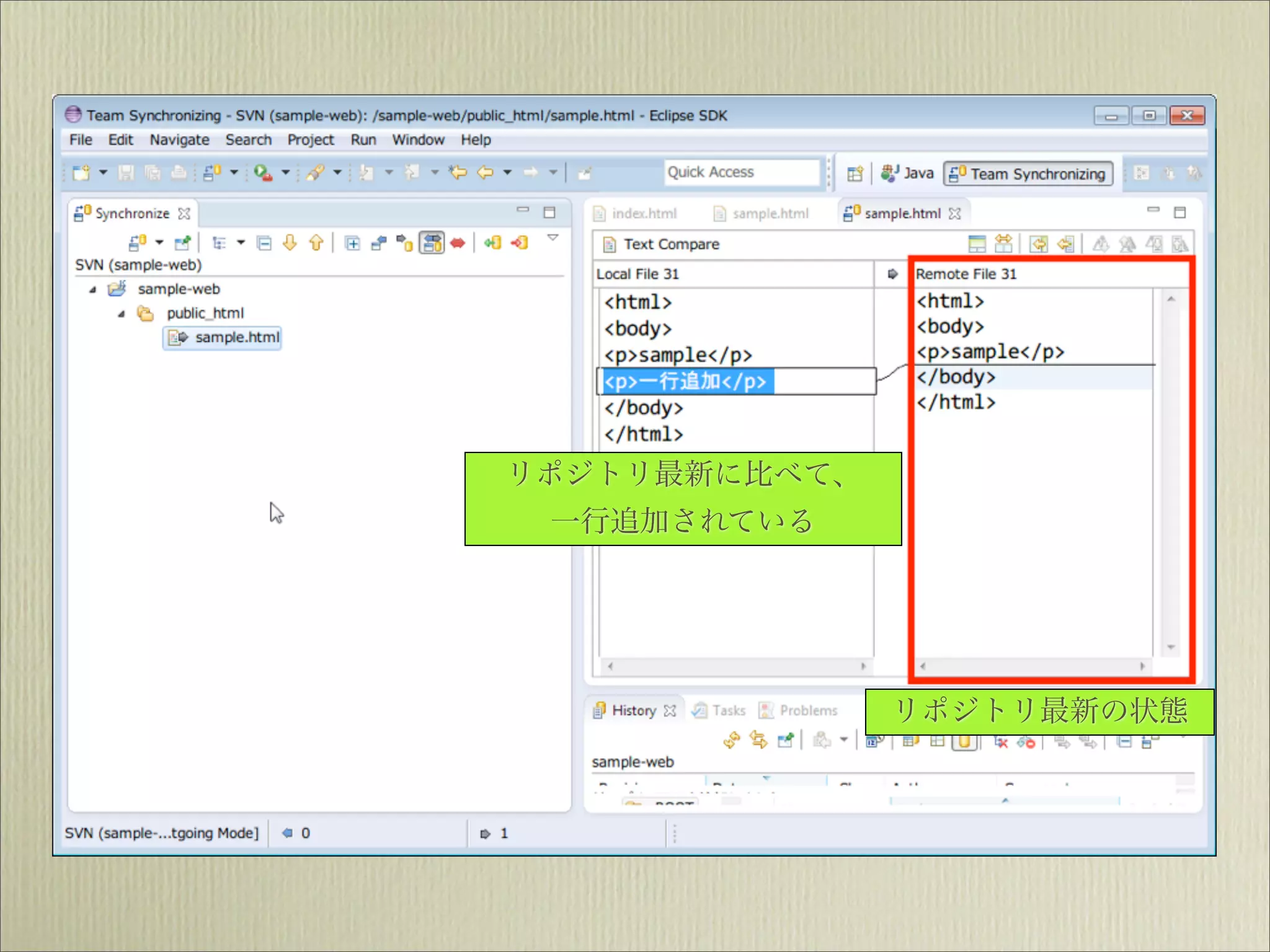
Task: Toggle Incoming/Outgoing mode button
Action: pos(432,243)
